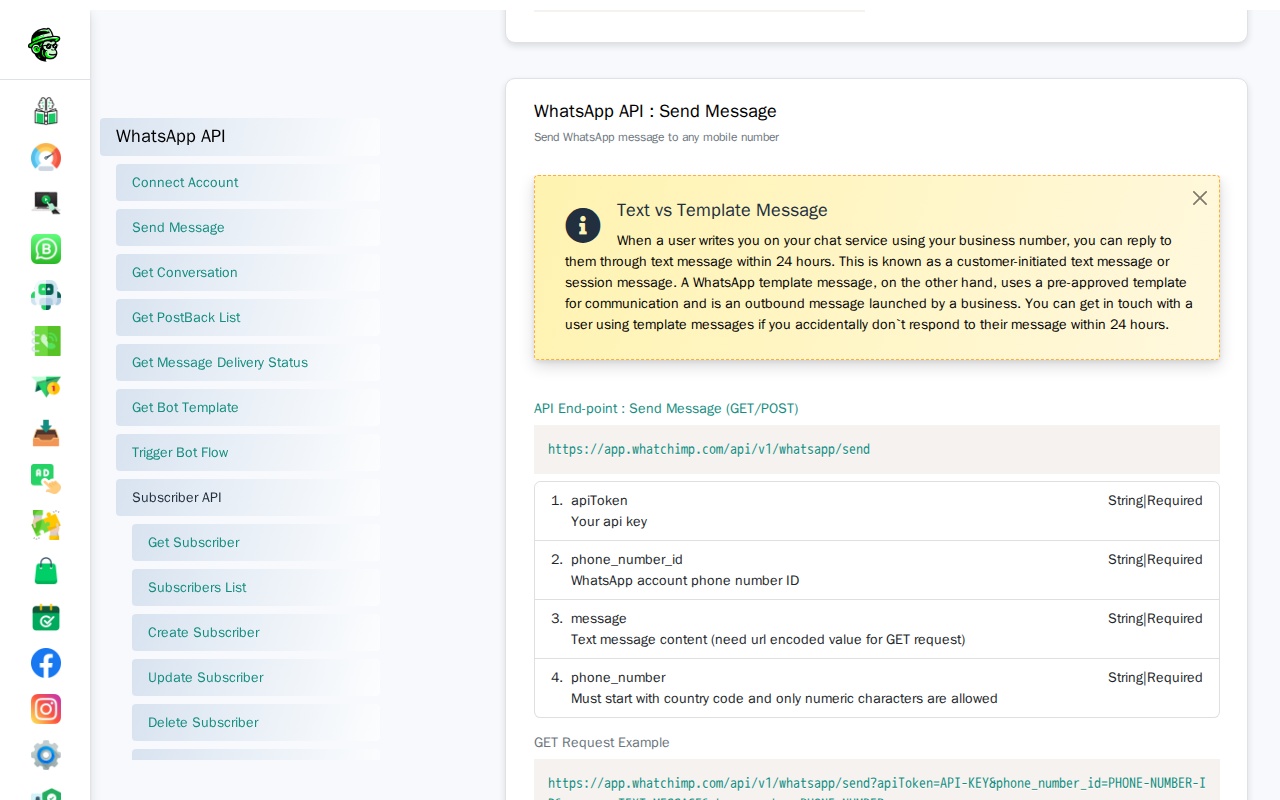Click the WhatChimp monkey logo
Screen dimensions: 1280x800
[45, 44]
